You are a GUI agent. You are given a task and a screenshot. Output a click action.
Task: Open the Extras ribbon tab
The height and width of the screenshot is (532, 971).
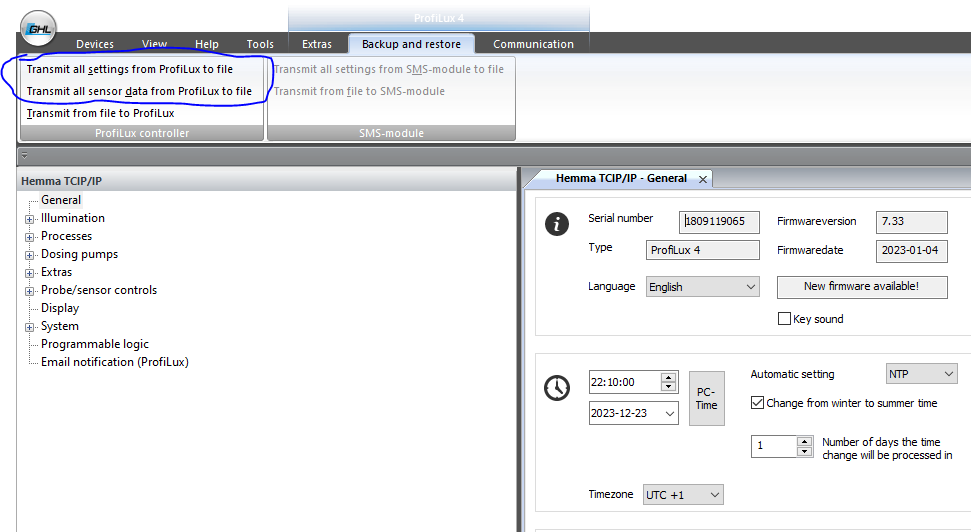click(x=317, y=44)
